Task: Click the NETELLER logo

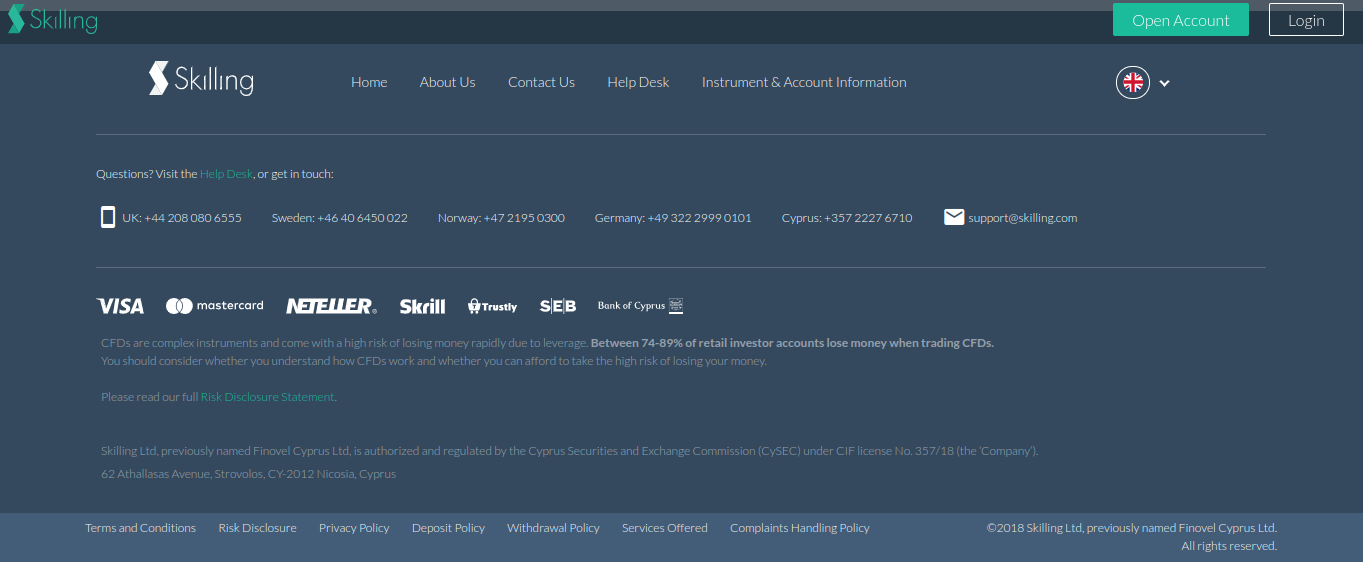Action: pos(331,306)
